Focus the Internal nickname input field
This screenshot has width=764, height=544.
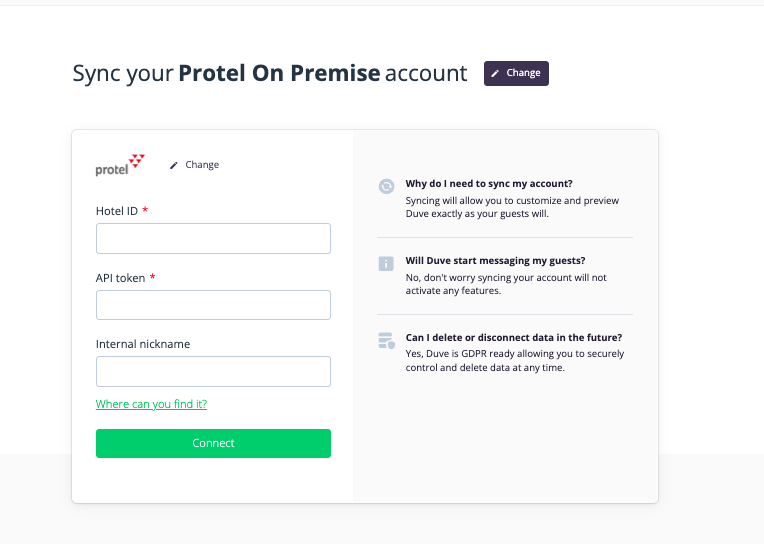(x=213, y=371)
